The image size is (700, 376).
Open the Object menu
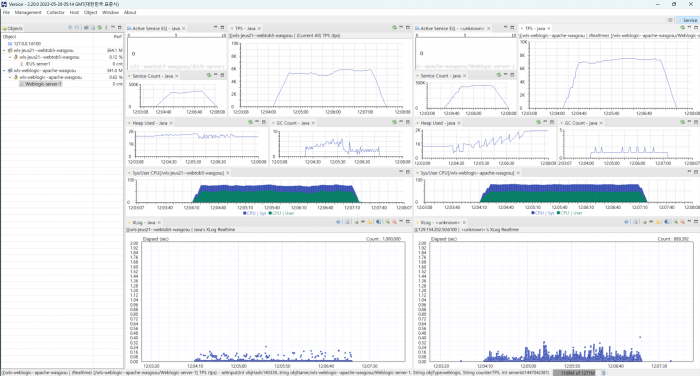click(90, 13)
